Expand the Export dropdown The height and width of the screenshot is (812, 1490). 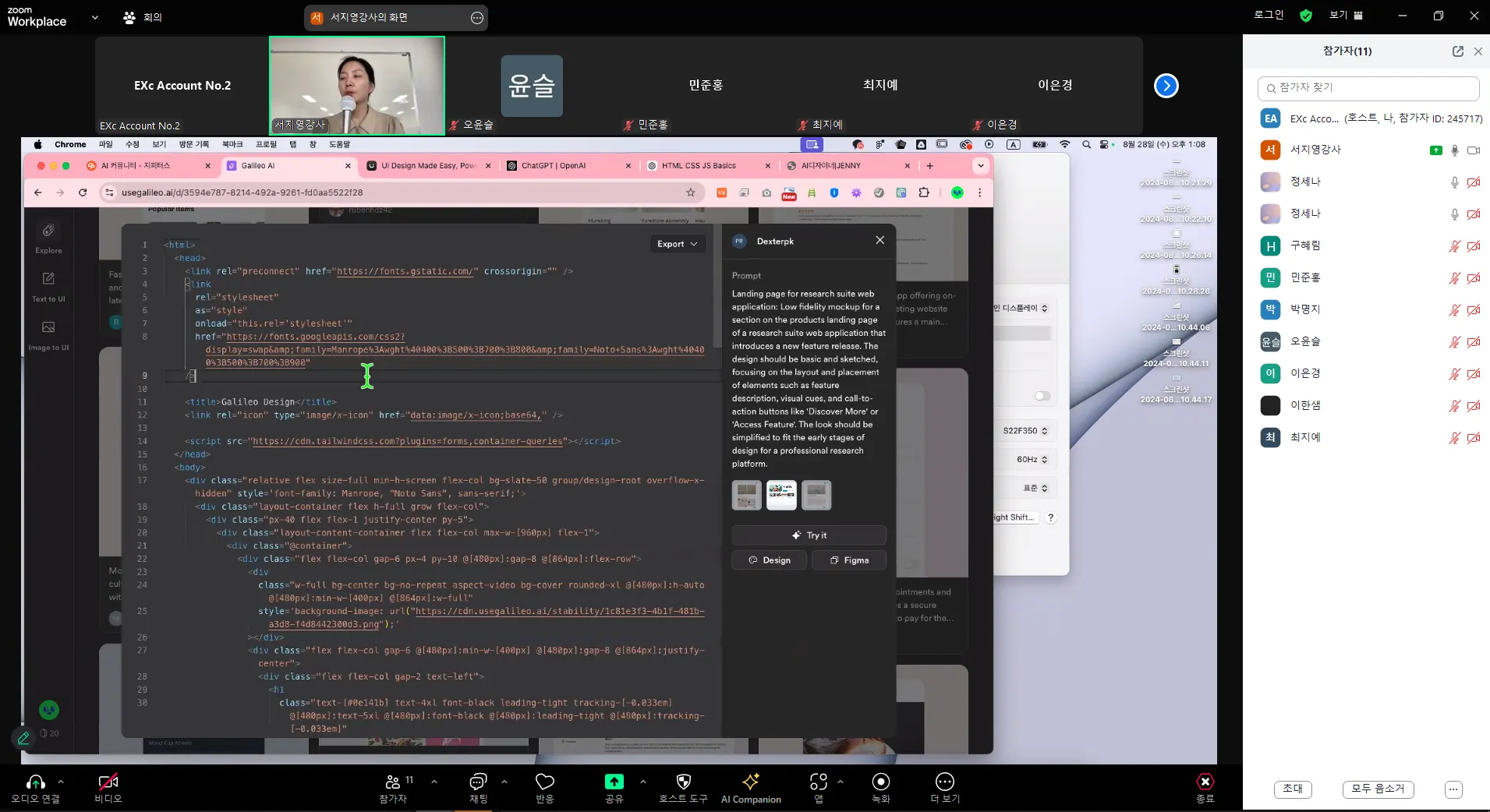[x=677, y=244]
